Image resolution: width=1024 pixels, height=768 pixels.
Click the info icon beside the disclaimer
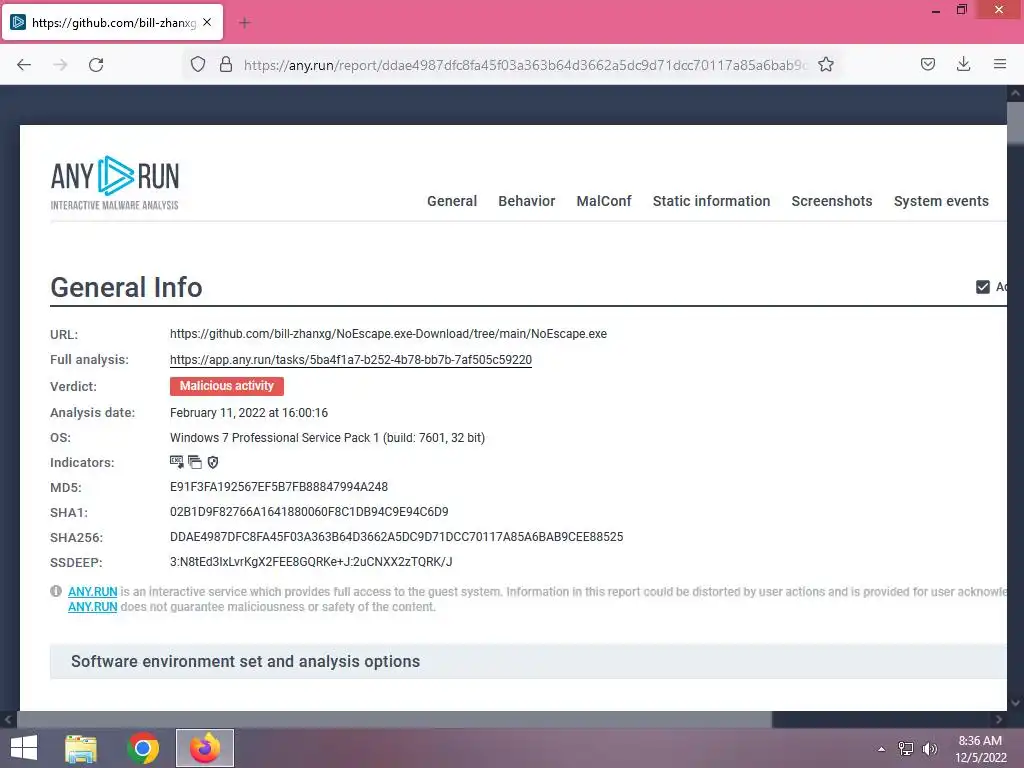tap(56, 592)
